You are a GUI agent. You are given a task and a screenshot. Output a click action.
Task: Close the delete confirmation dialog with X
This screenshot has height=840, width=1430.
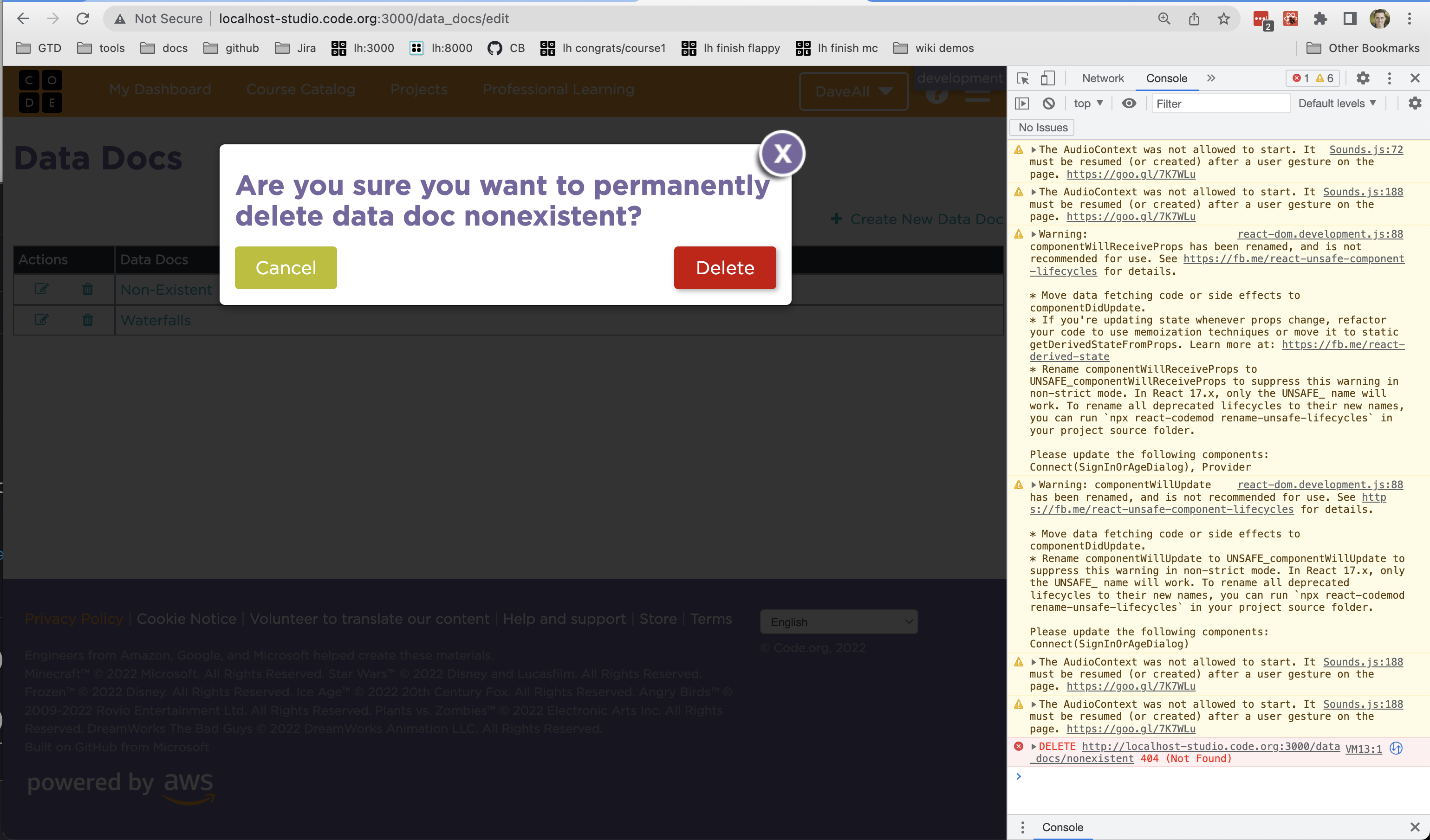[x=782, y=153]
